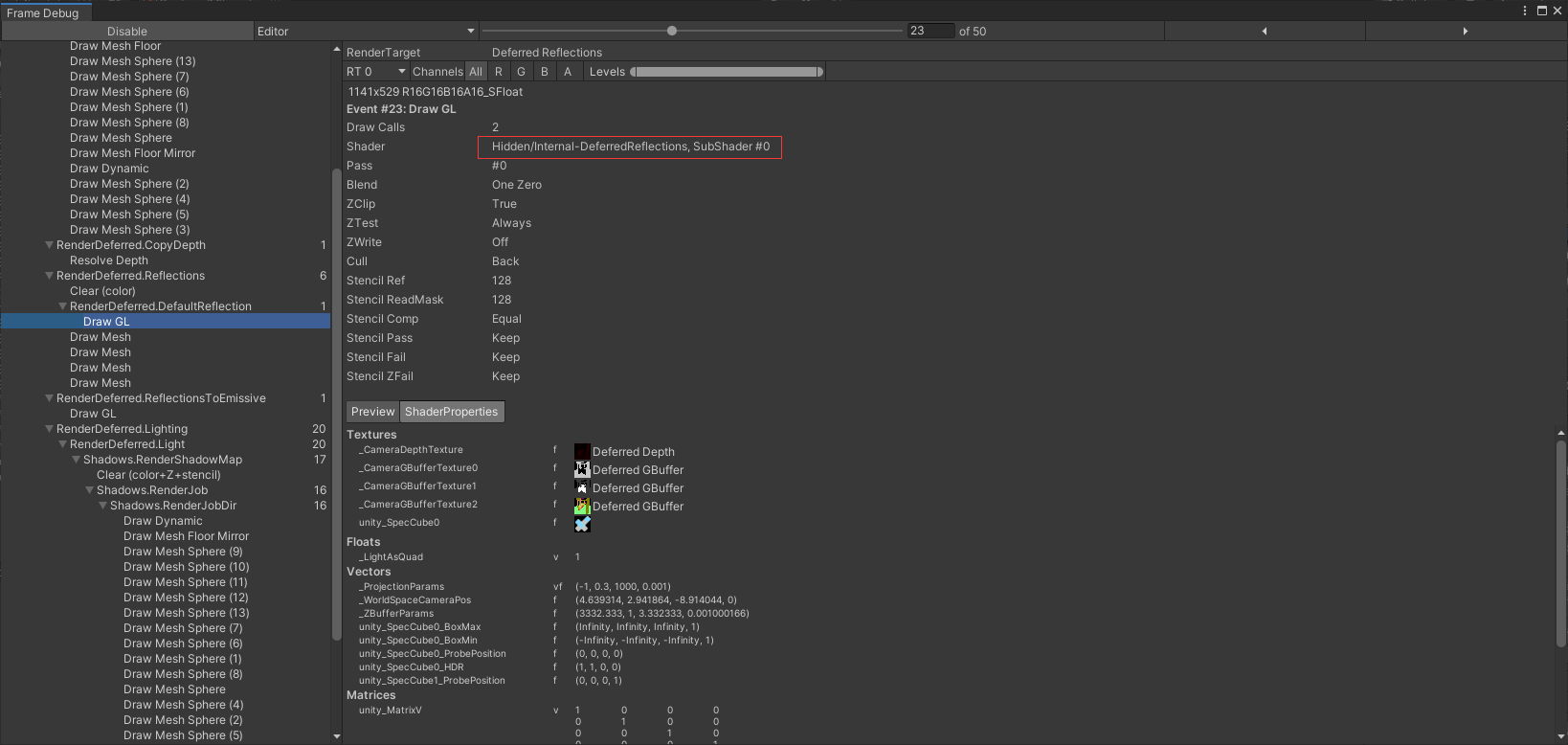Maximize the Frame Debug window
The height and width of the screenshot is (745, 1568).
[1542, 11]
